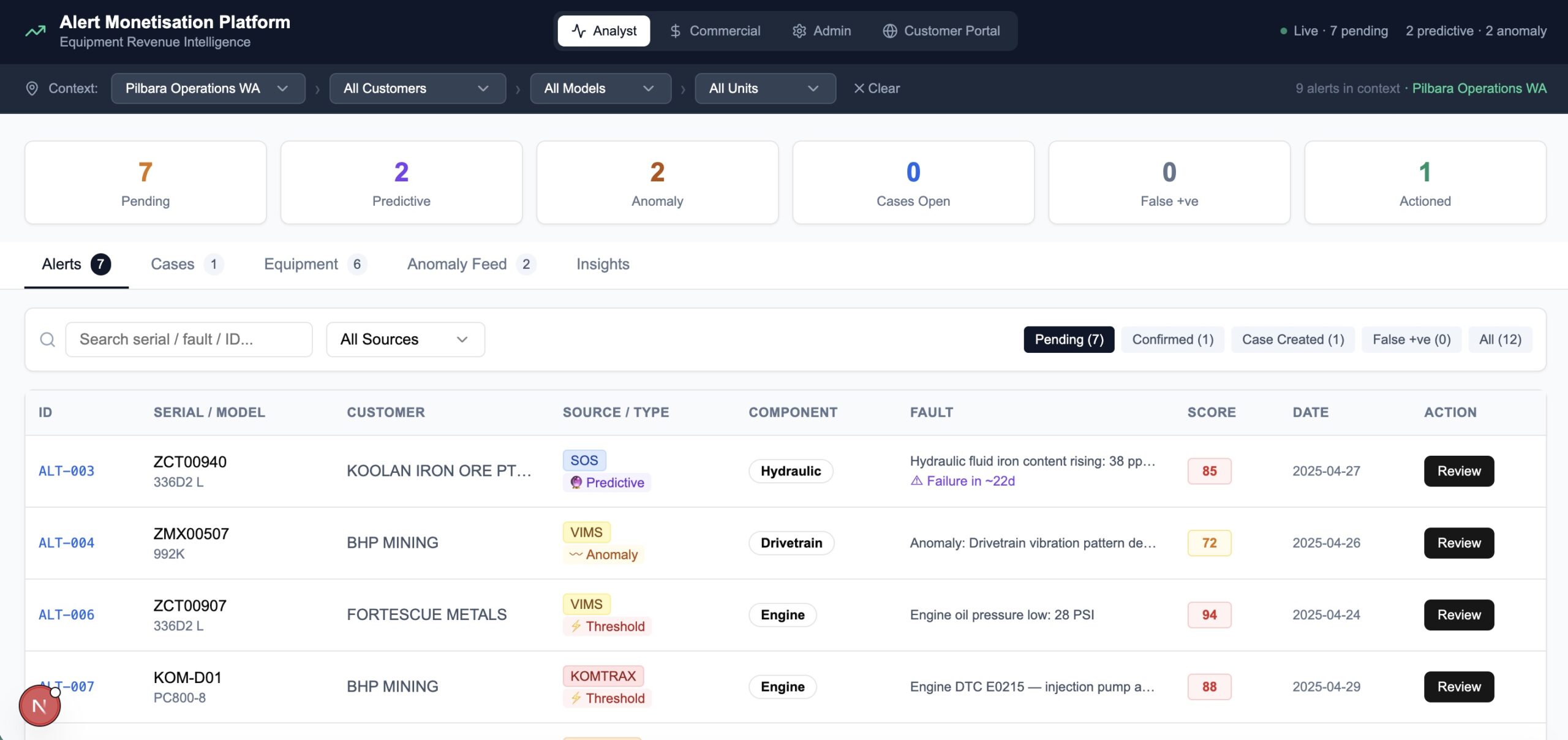The height and width of the screenshot is (740, 1568).
Task: Toggle the False +ve (0) filter
Action: coord(1411,339)
